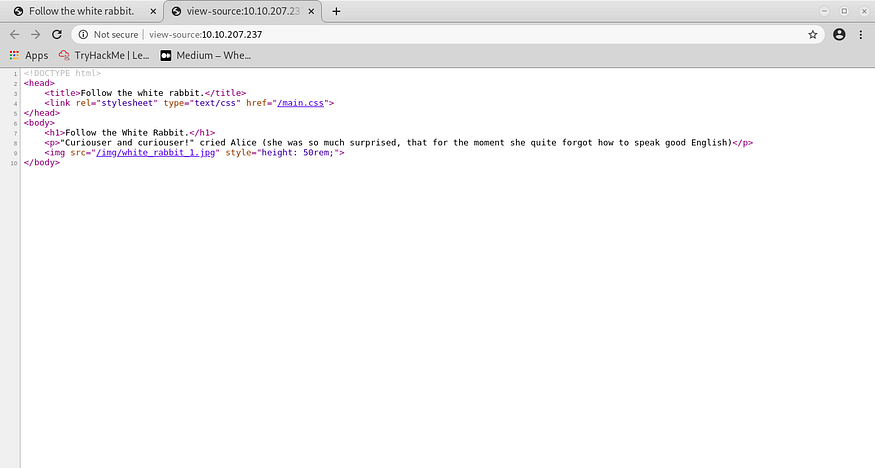Open the Chrome three-dot menu
Screen dimensions: 875x468
click(860, 35)
